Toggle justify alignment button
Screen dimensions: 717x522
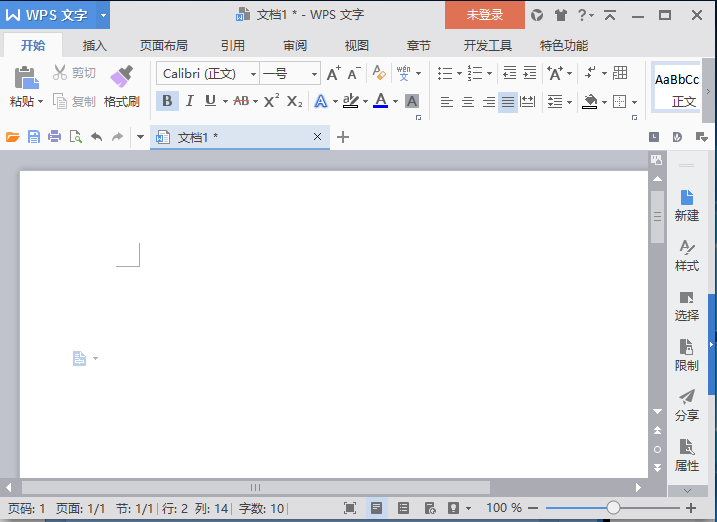pyautogui.click(x=508, y=101)
